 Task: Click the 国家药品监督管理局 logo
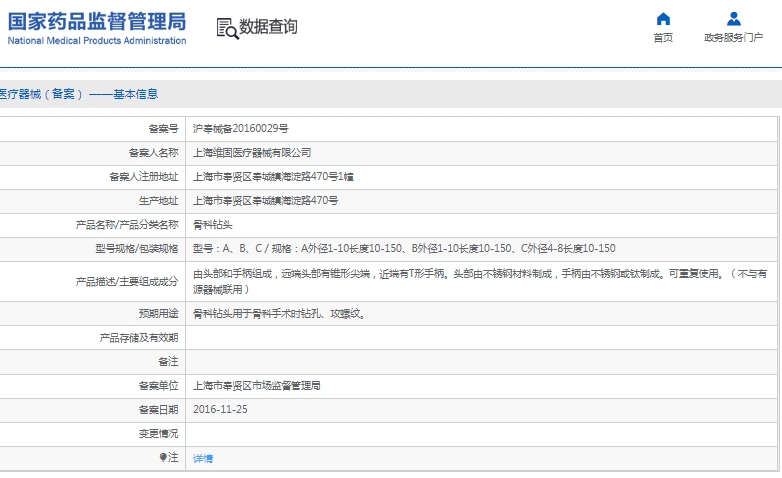tap(97, 22)
